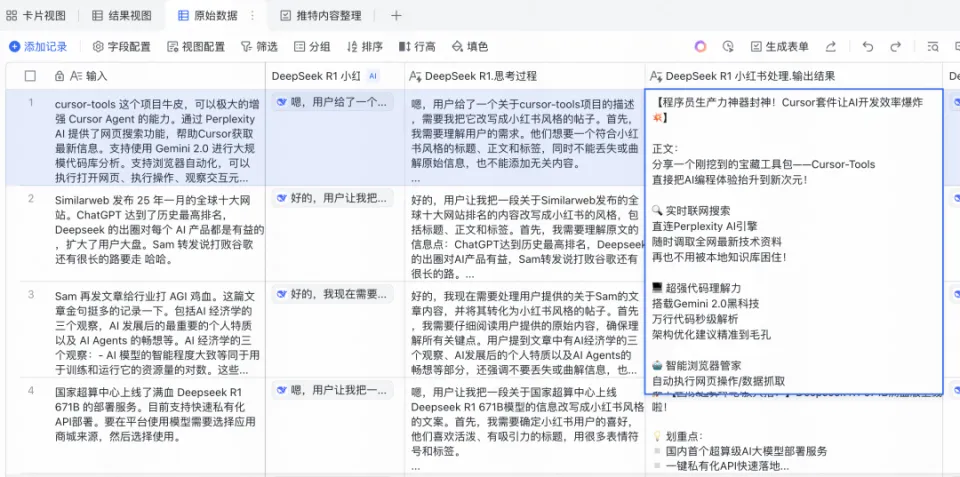
Task: Click the DeepSeek R1 小红 column header
Action: 335,76
